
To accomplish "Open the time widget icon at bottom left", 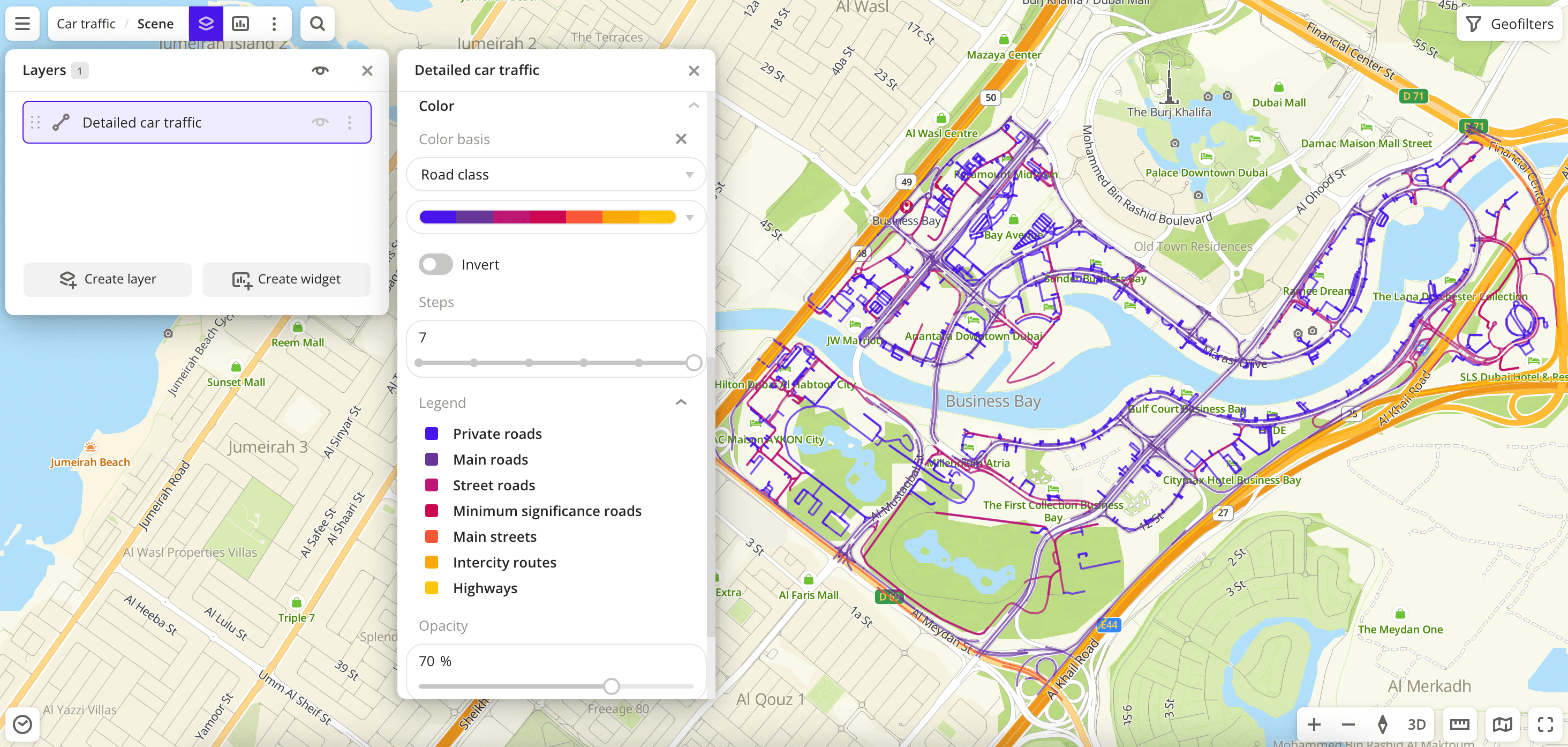I will (23, 724).
